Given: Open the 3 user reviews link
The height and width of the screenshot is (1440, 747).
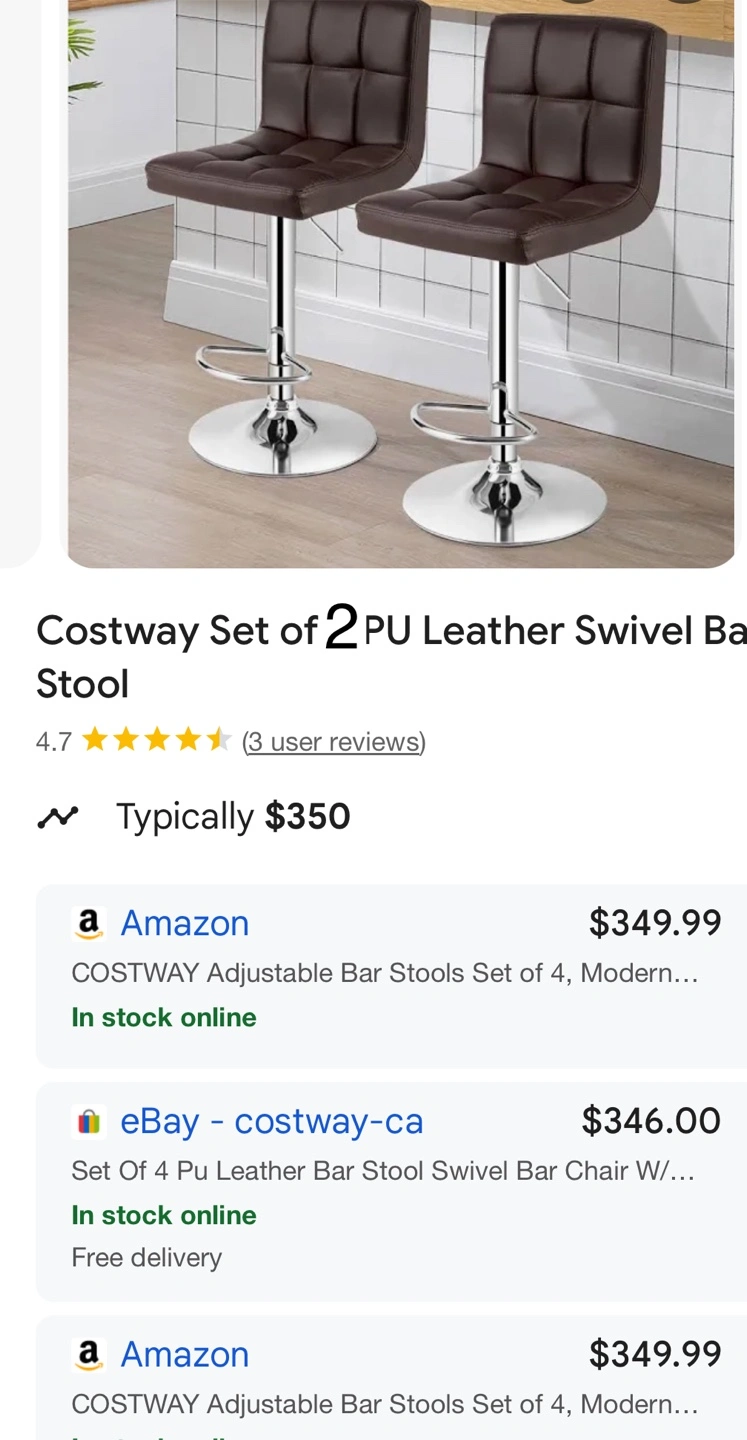Looking at the screenshot, I should (334, 742).
